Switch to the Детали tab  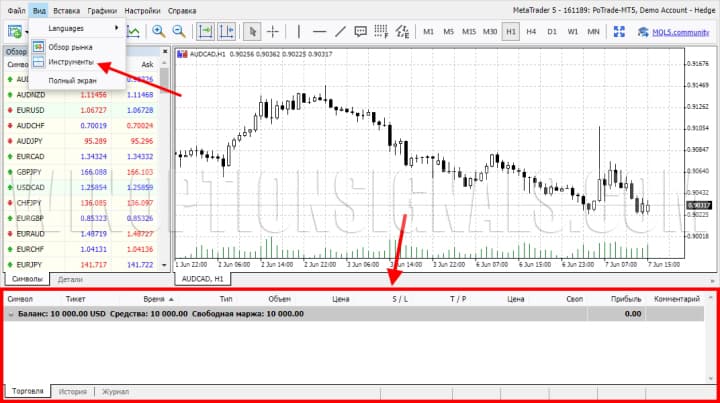point(70,279)
